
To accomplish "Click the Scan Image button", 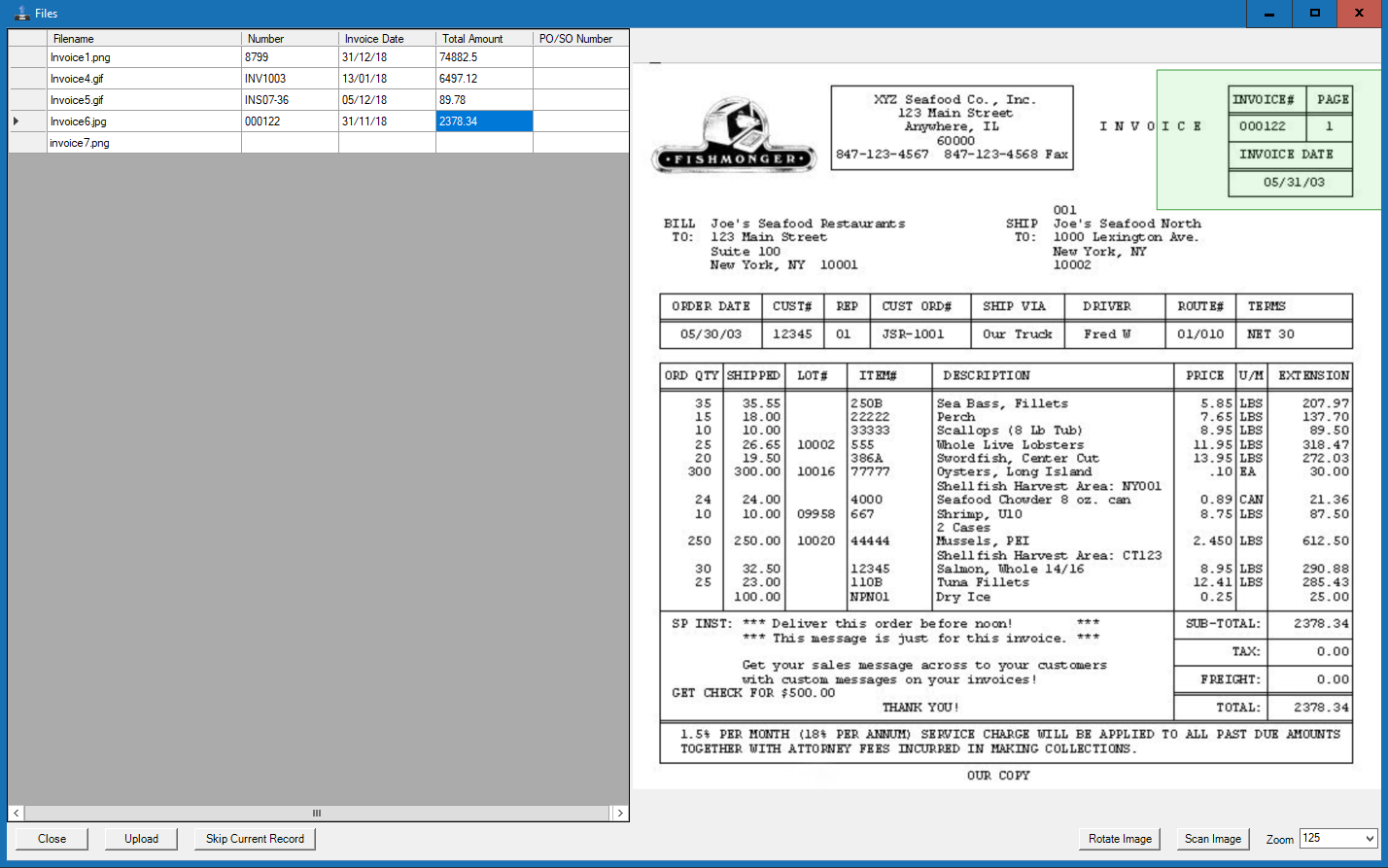I will coord(1212,839).
